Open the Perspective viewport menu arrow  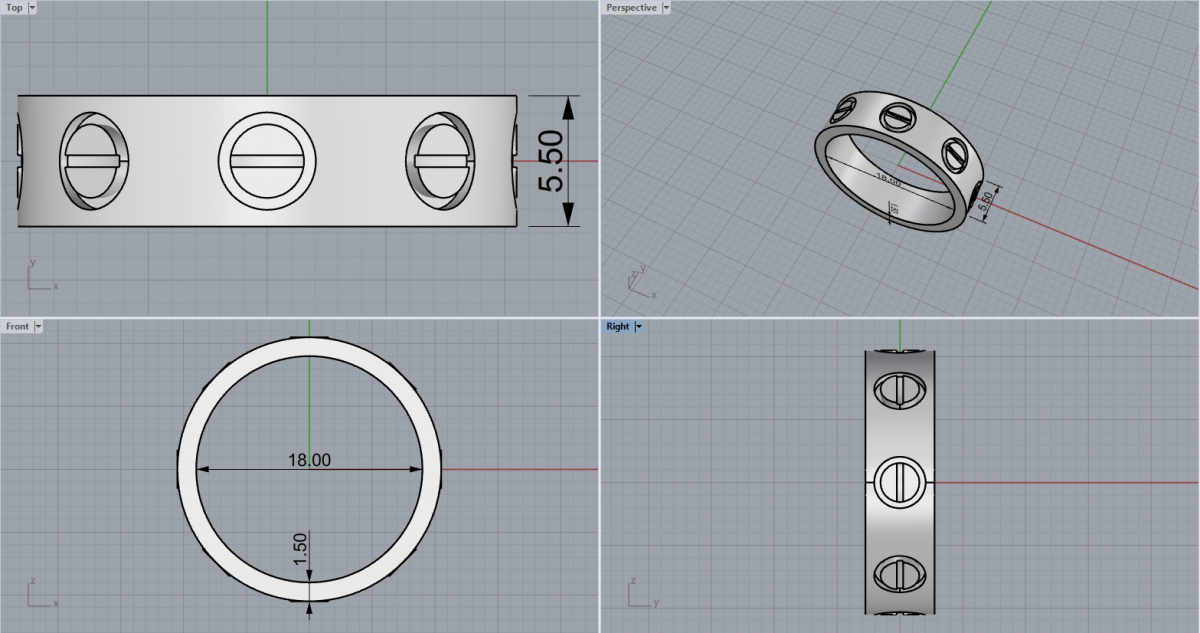point(666,7)
